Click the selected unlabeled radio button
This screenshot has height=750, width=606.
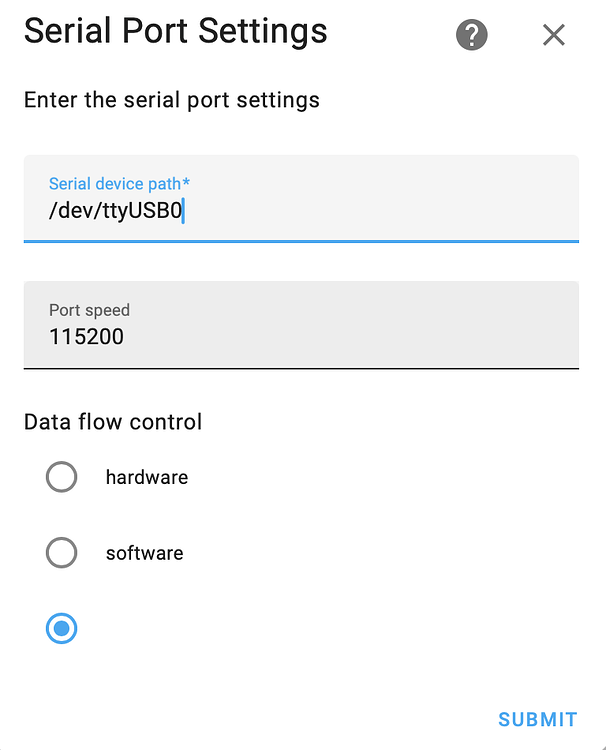(x=61, y=629)
